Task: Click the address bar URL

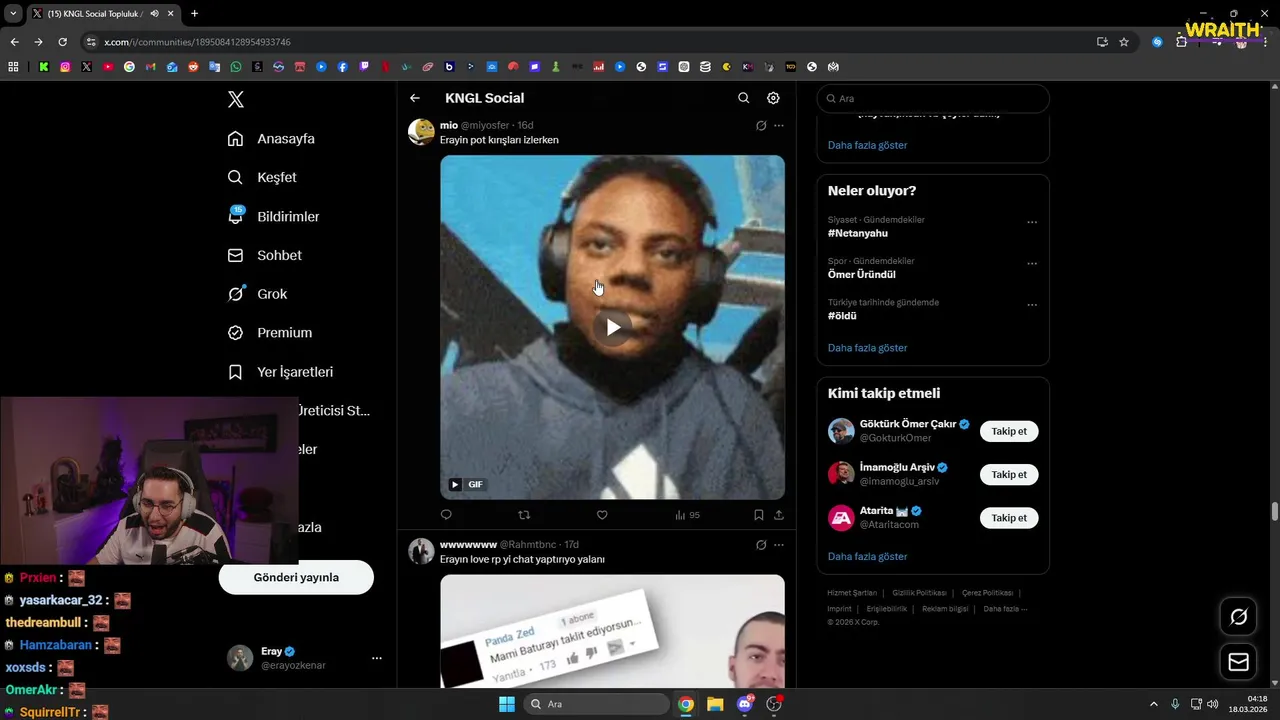Action: (x=197, y=42)
